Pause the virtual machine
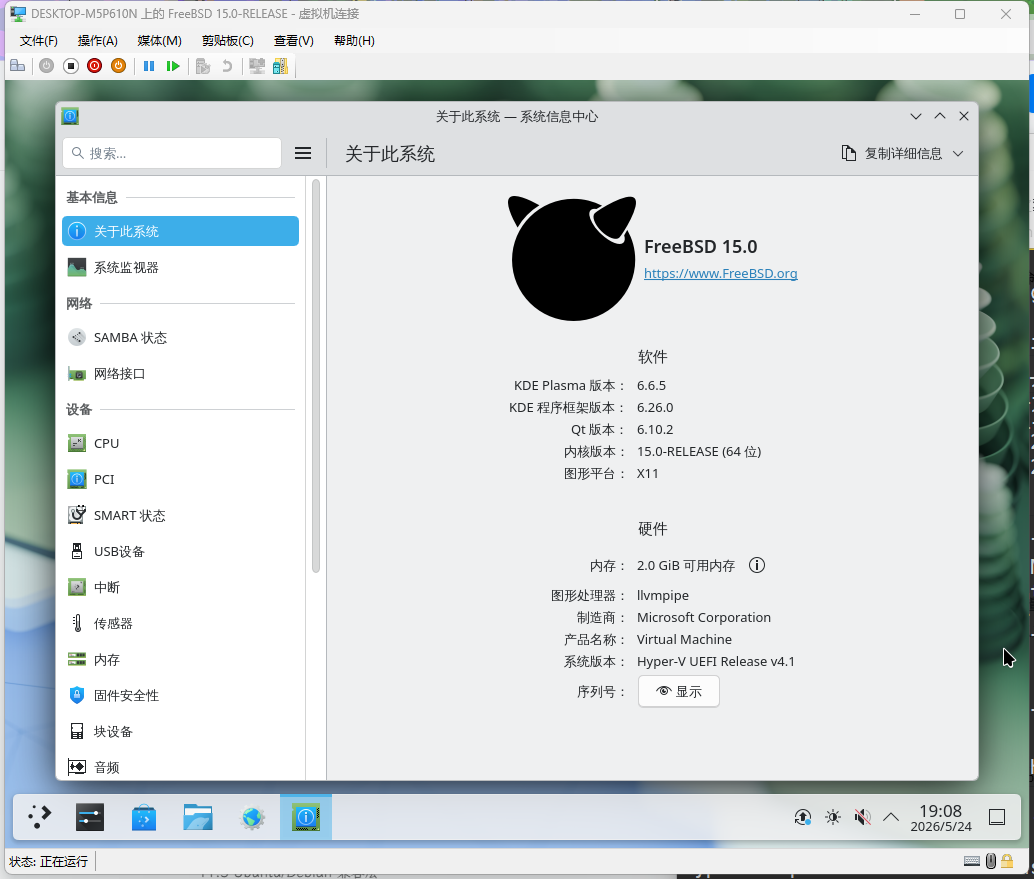The height and width of the screenshot is (879, 1034). point(149,66)
